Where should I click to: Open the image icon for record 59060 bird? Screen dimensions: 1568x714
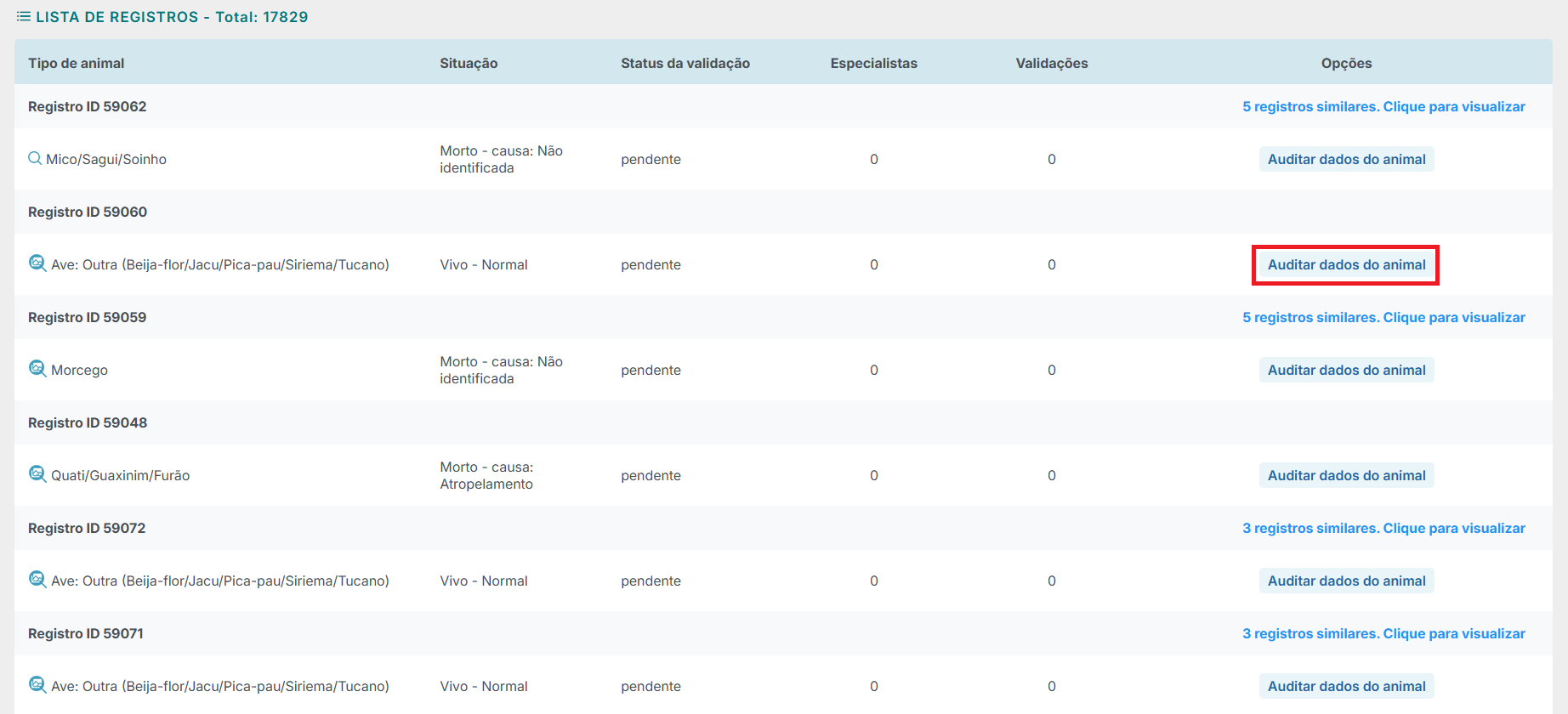click(37, 263)
